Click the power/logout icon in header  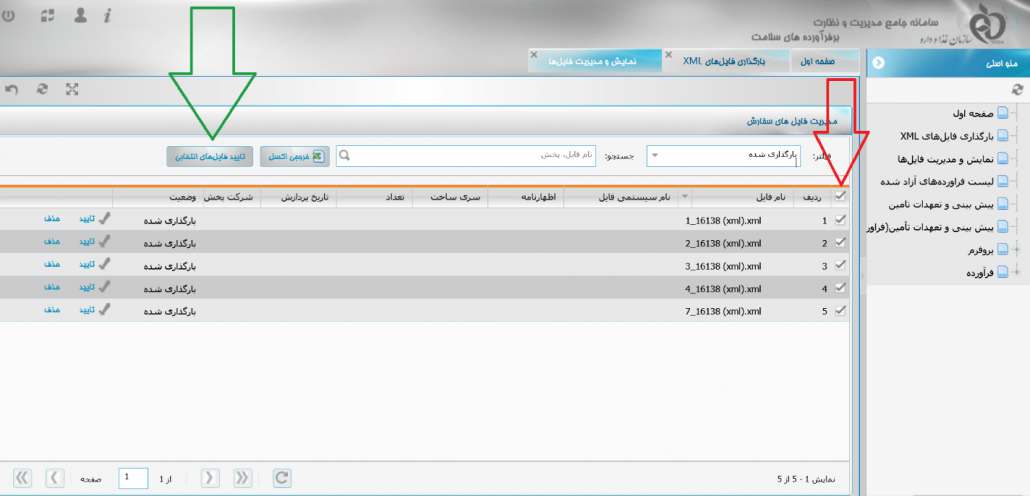[x=9, y=17]
